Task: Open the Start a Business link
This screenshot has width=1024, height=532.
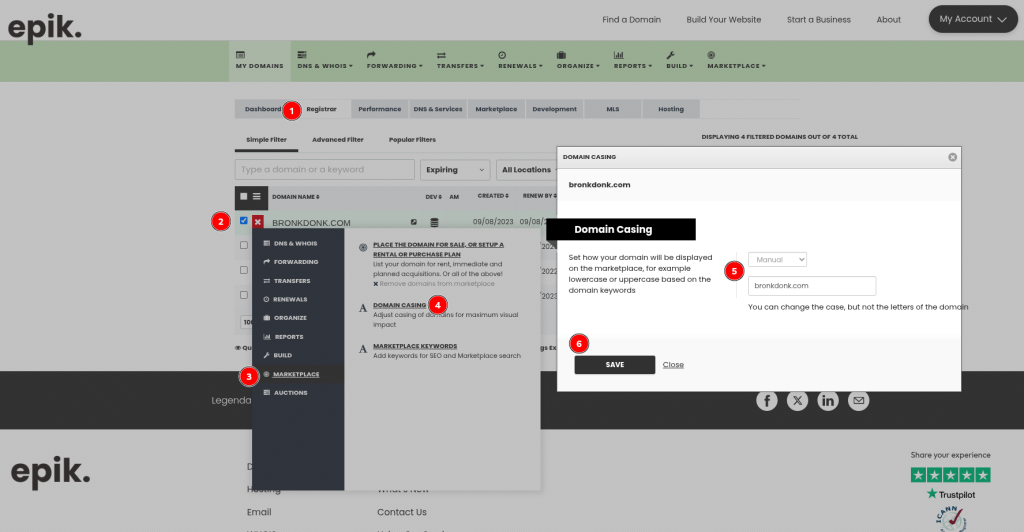Action: [819, 20]
